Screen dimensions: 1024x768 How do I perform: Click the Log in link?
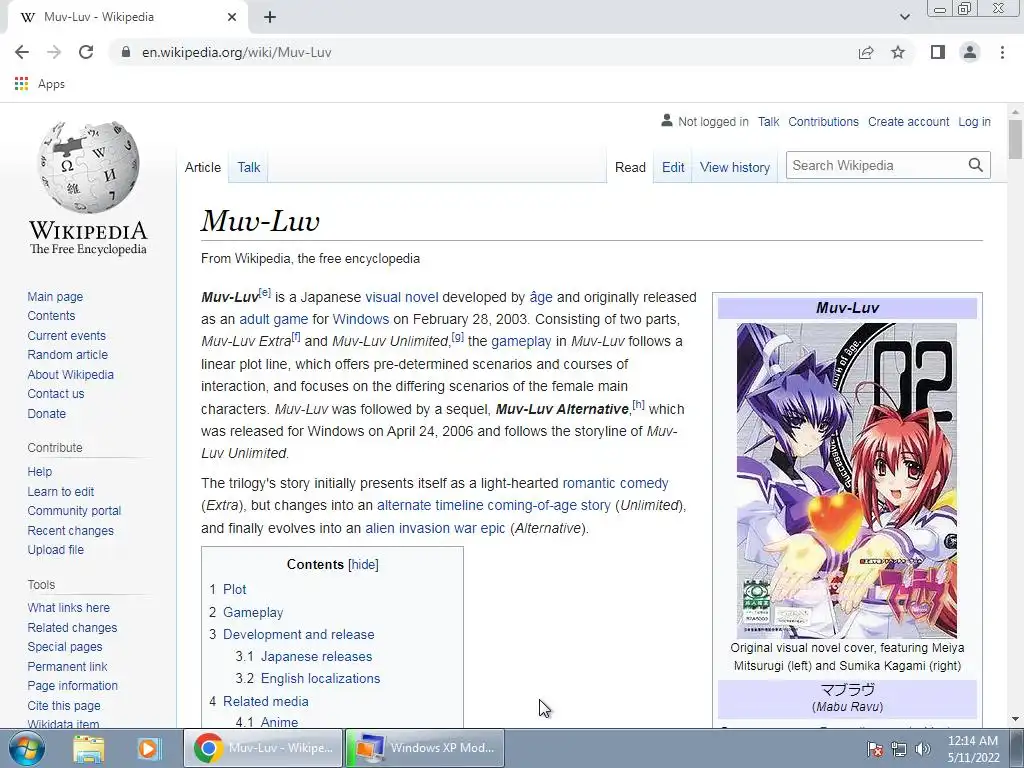pos(974,121)
